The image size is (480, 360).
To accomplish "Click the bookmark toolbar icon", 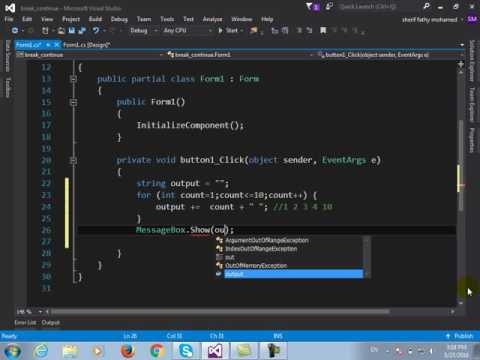I will [x=323, y=31].
